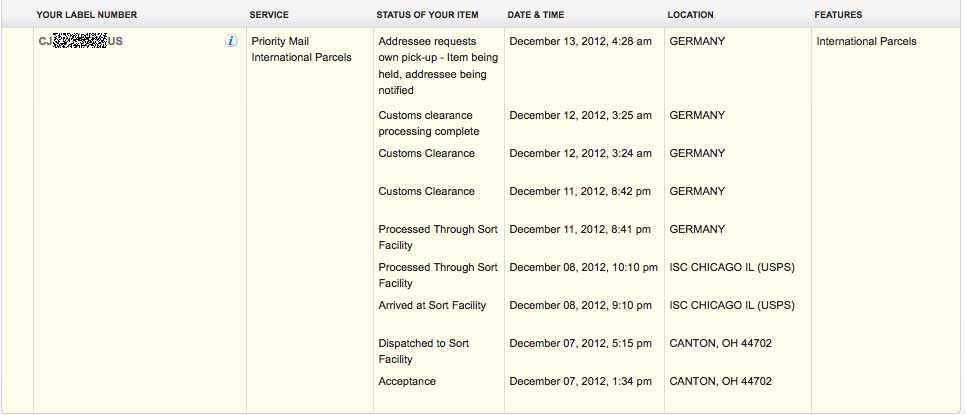The height and width of the screenshot is (415, 966).
Task: Click Dispatched to Sort Facility status
Action: 424,351
